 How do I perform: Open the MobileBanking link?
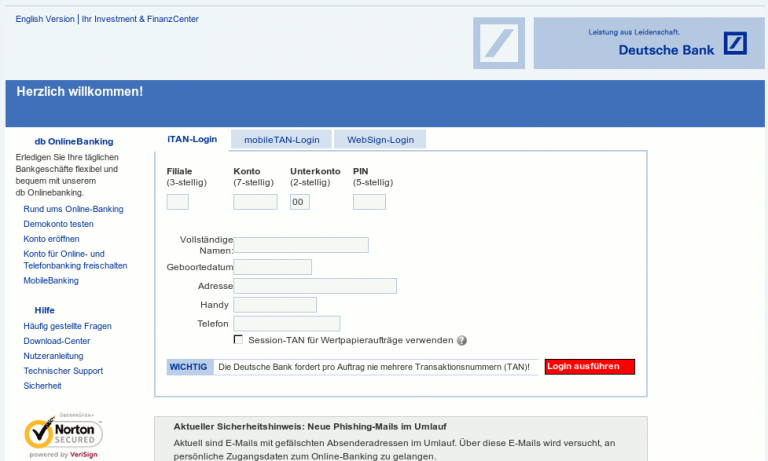51,281
